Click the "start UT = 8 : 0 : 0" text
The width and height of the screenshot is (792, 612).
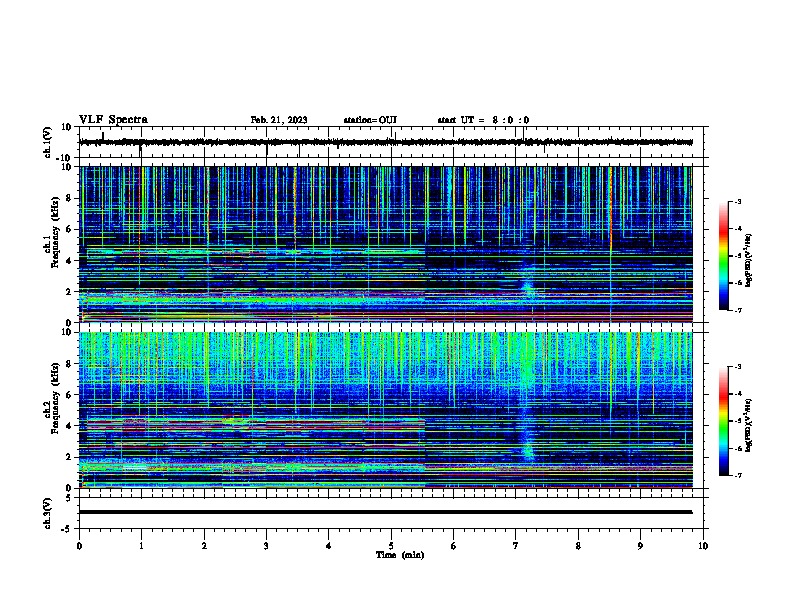tap(483, 120)
